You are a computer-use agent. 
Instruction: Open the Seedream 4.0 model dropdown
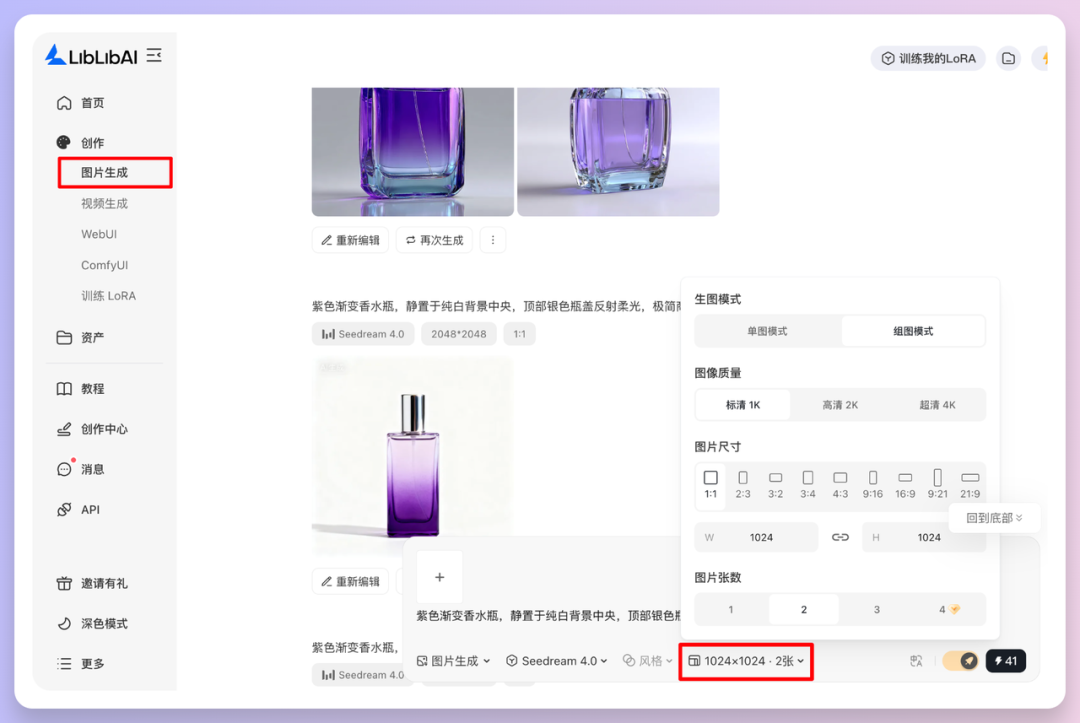557,661
